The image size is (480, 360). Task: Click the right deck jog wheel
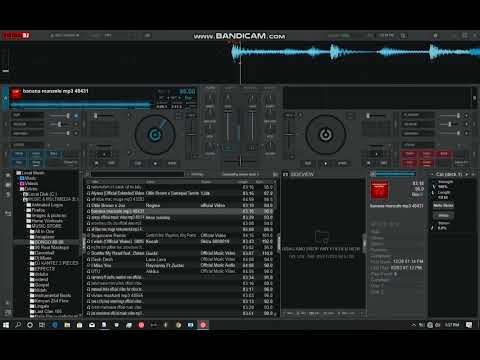click(x=326, y=135)
